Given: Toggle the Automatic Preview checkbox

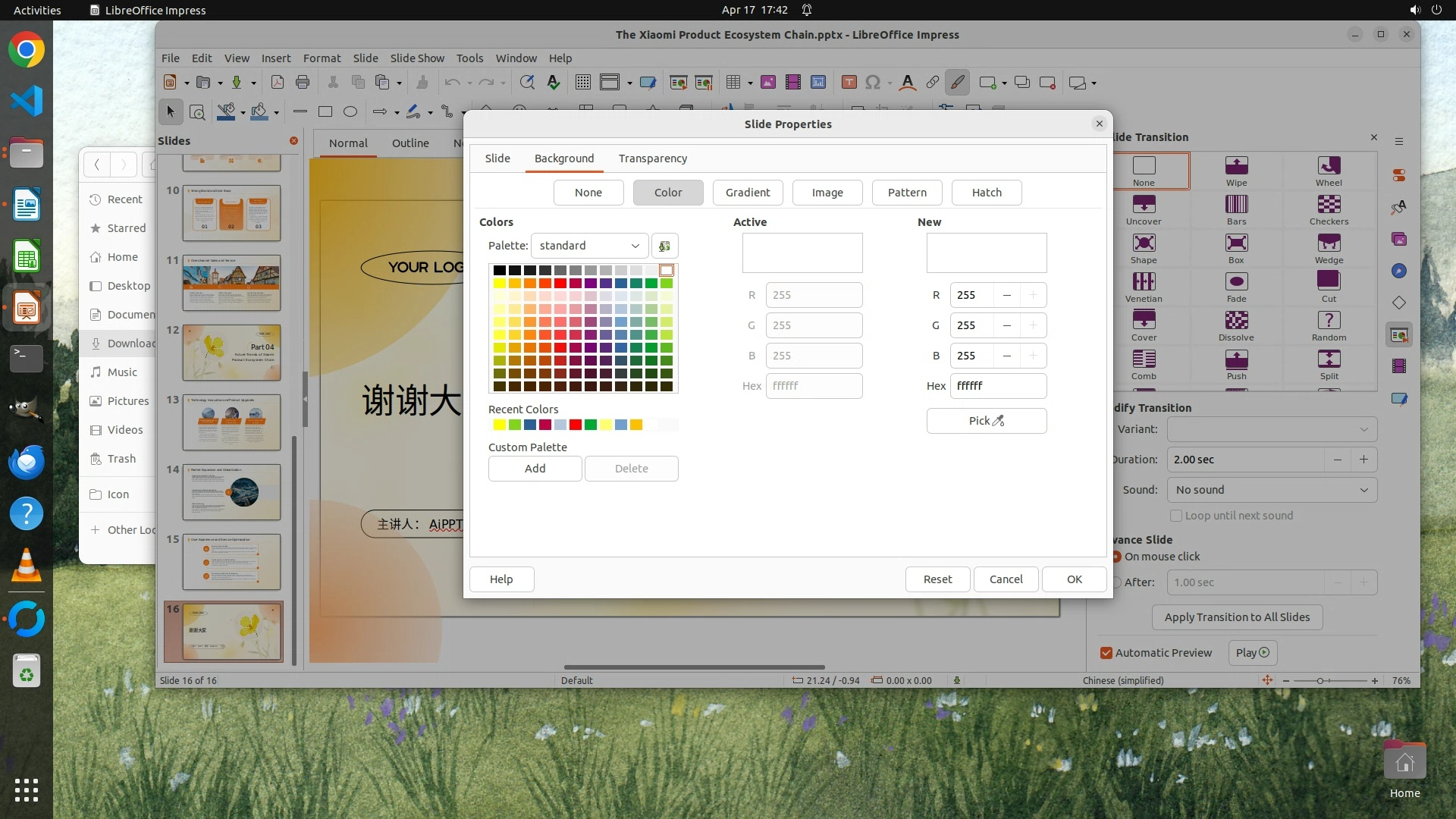Looking at the screenshot, I should 1106,653.
